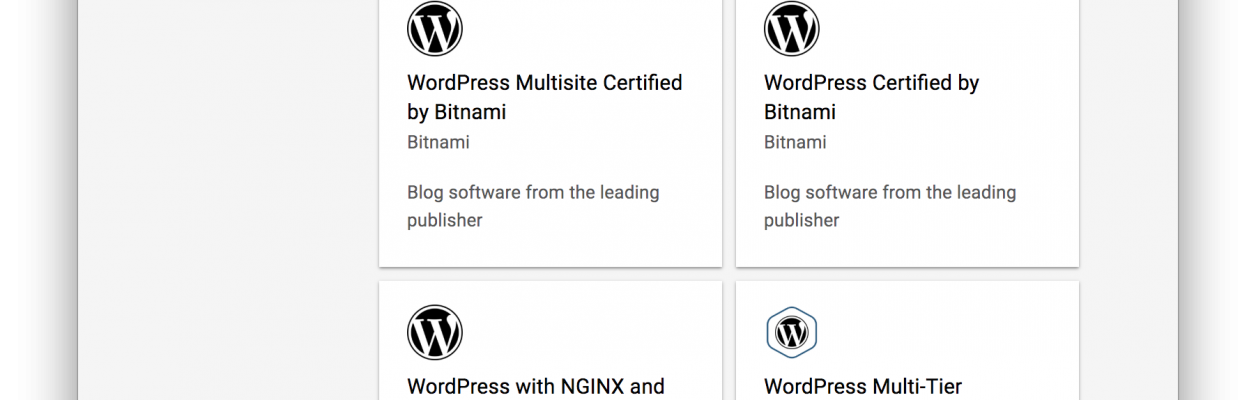Click WordPress logo on WordPress Certified by Bitnami card

point(792,28)
